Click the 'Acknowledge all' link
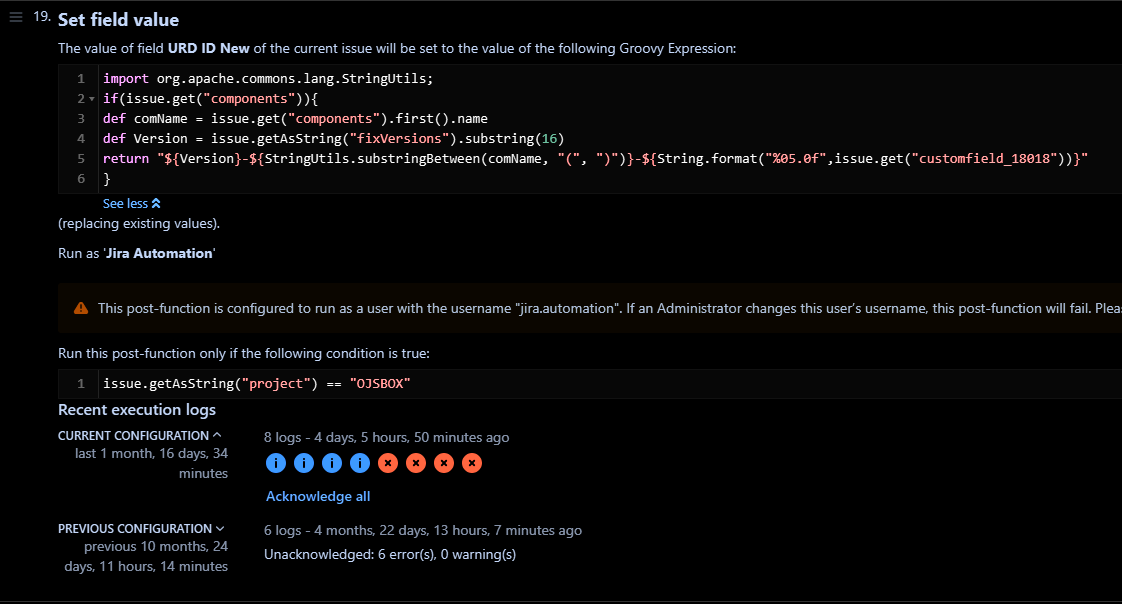Image resolution: width=1122 pixels, height=604 pixels. coord(318,496)
